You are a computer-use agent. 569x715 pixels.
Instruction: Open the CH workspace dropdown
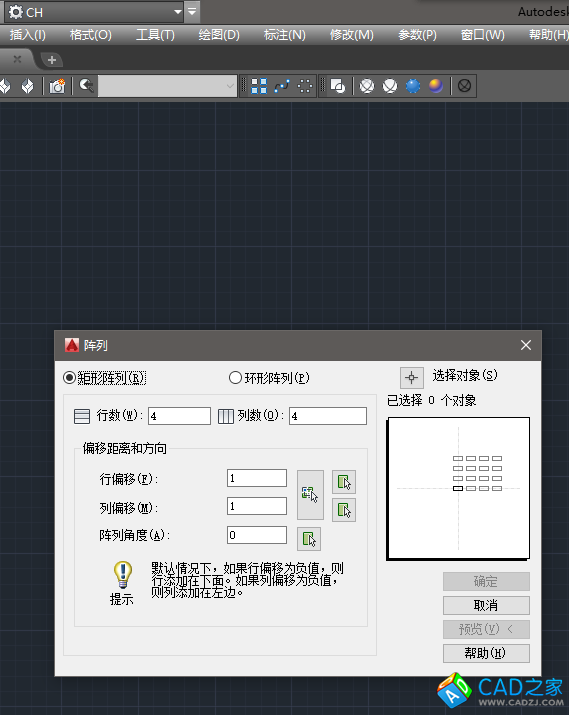pos(94,12)
